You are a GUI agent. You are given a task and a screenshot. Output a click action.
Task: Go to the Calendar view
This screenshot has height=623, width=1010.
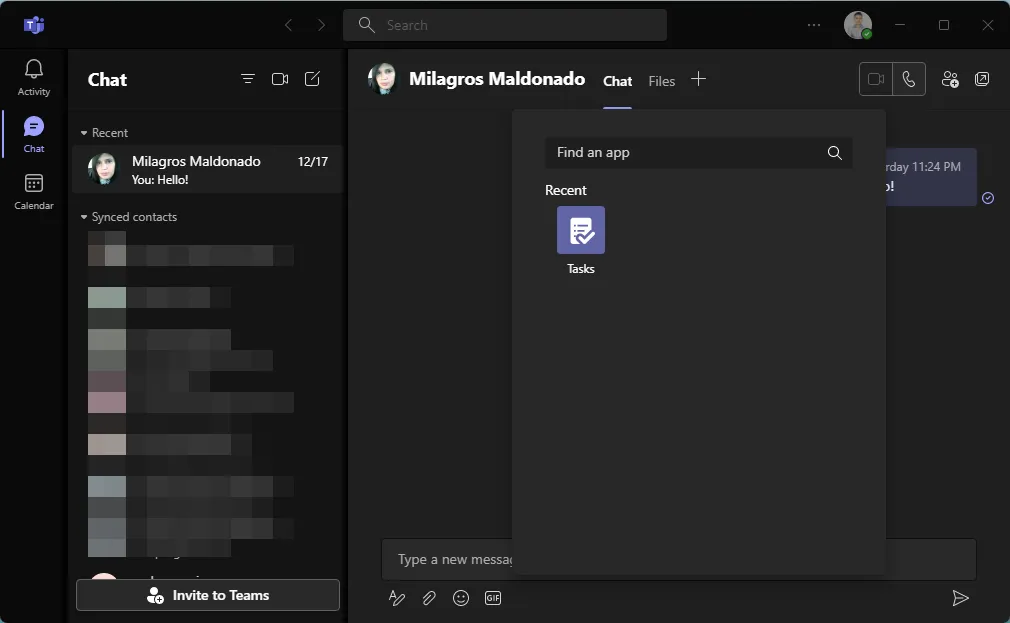click(34, 192)
